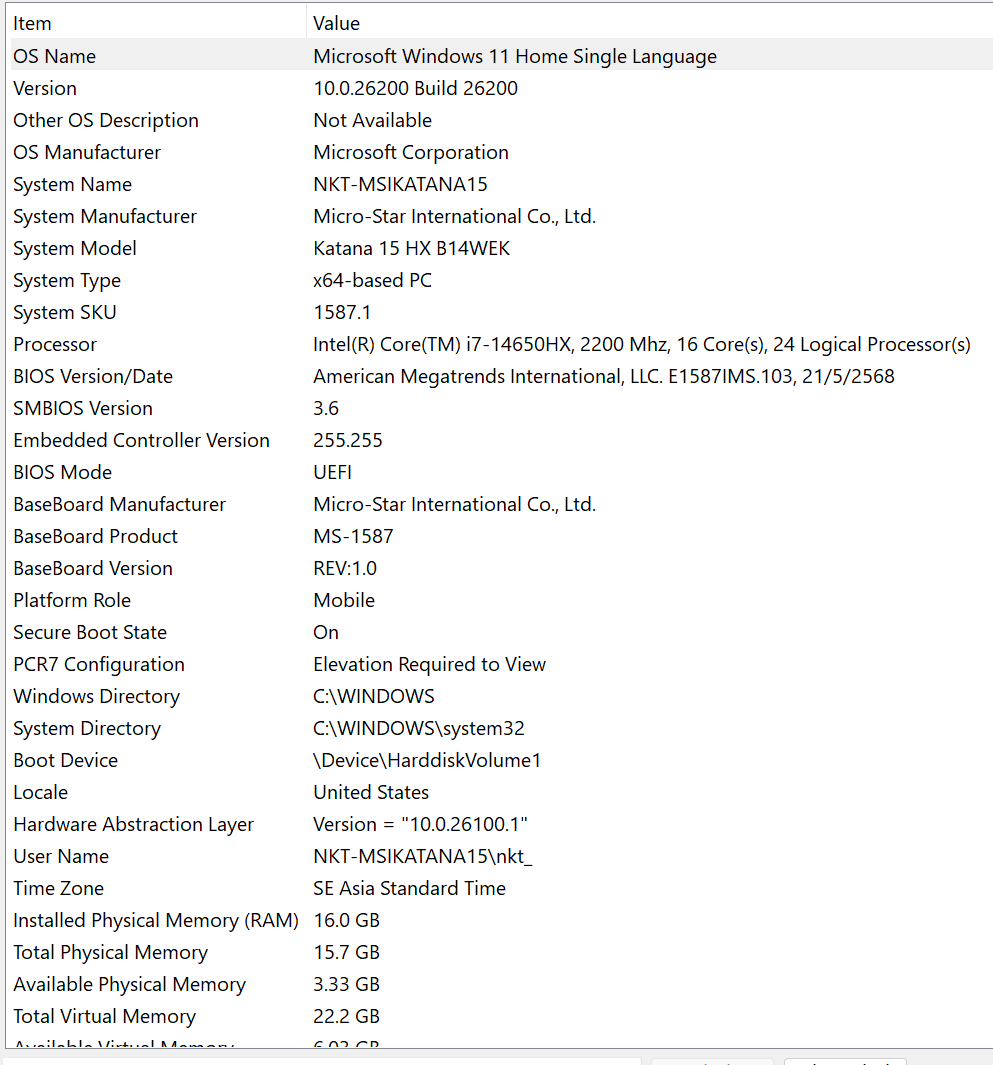
Task: Click the 'x64-based PC' value
Action: 372,280
